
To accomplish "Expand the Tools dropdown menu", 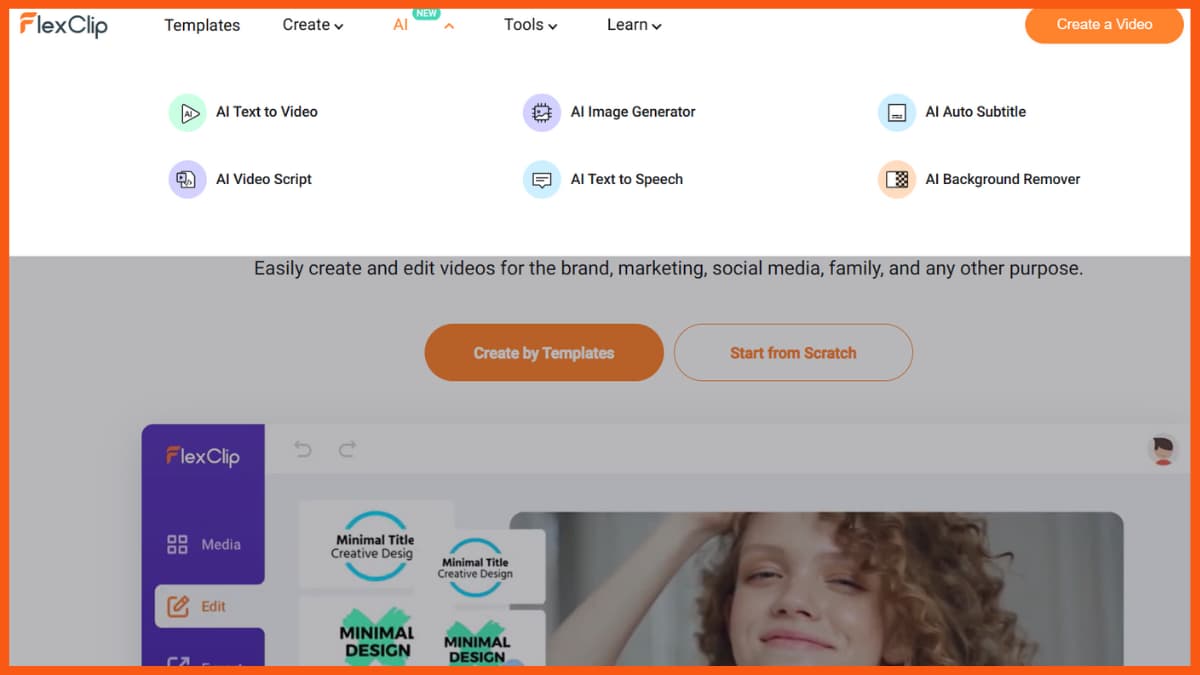I will (531, 25).
